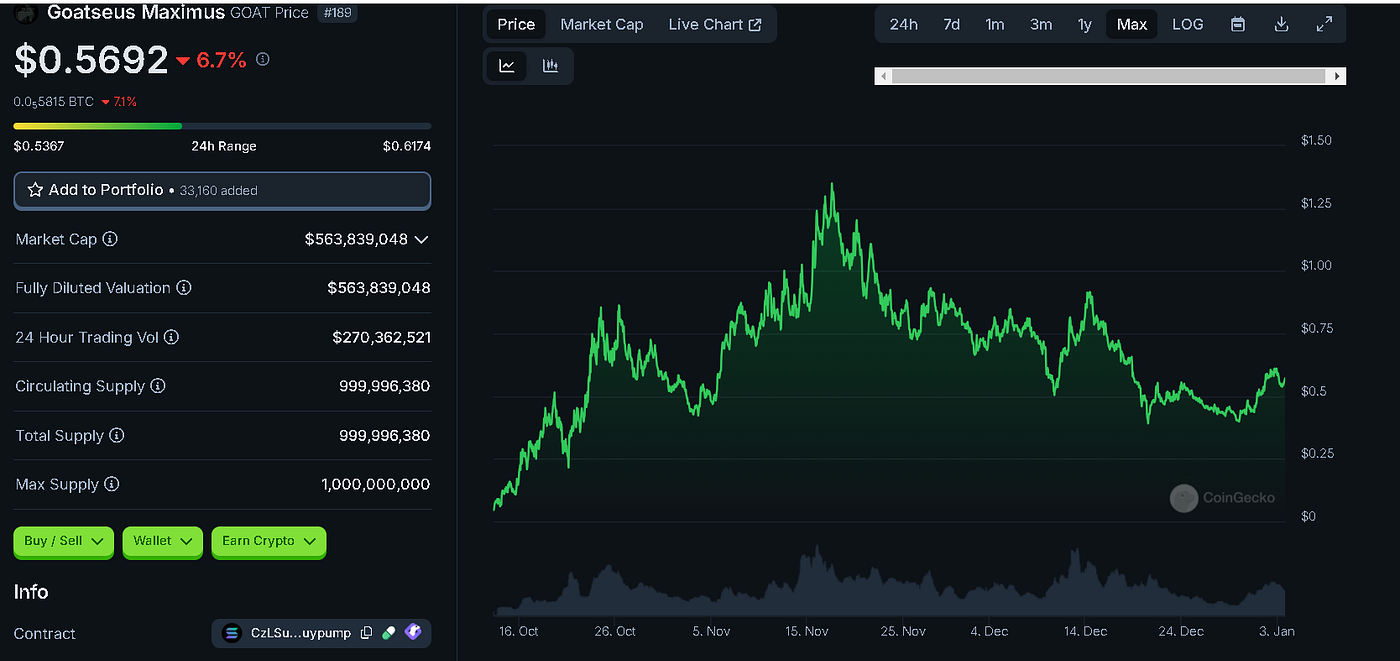The width and height of the screenshot is (1400, 661).
Task: Add GOAT to Portfolio
Action: [222, 190]
